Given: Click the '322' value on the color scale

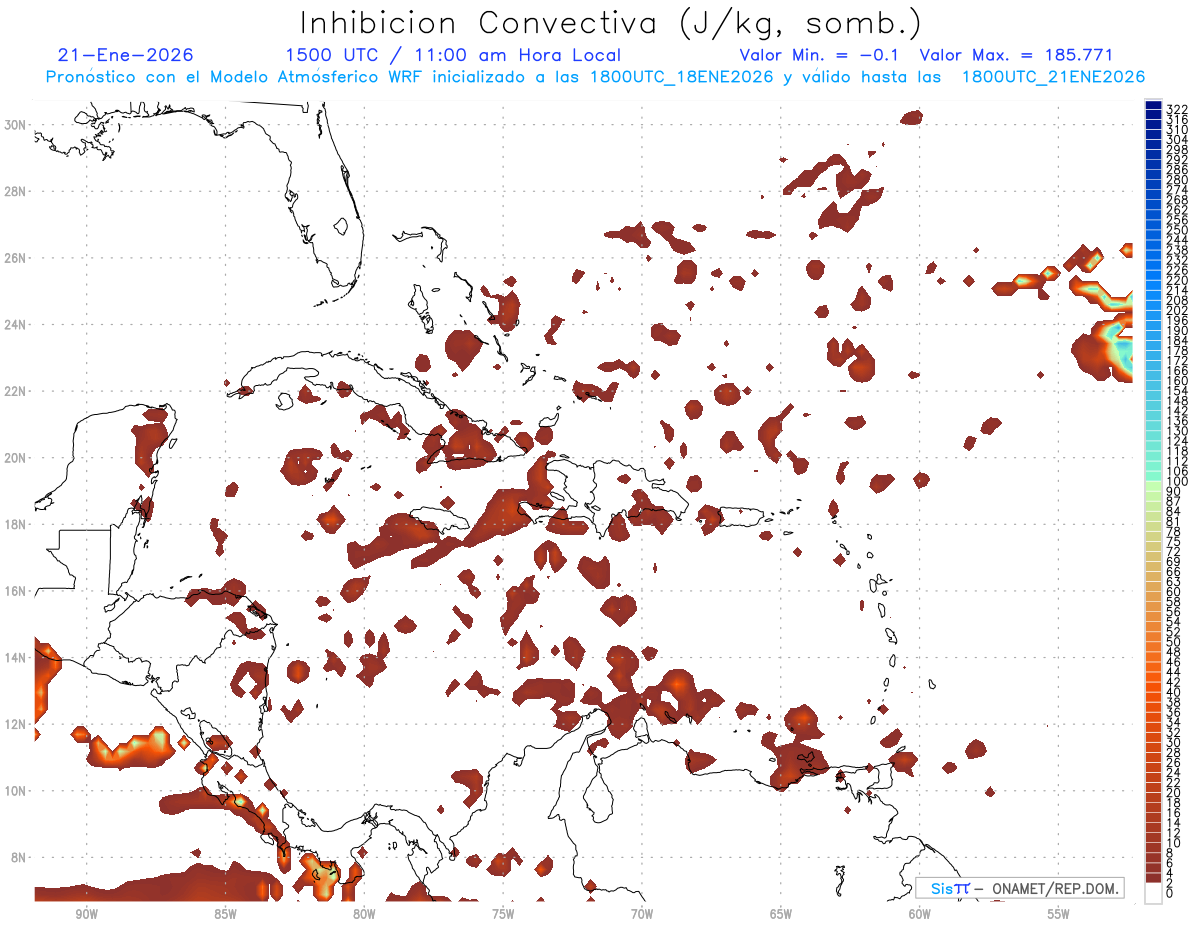Looking at the screenshot, I should [x=1177, y=107].
